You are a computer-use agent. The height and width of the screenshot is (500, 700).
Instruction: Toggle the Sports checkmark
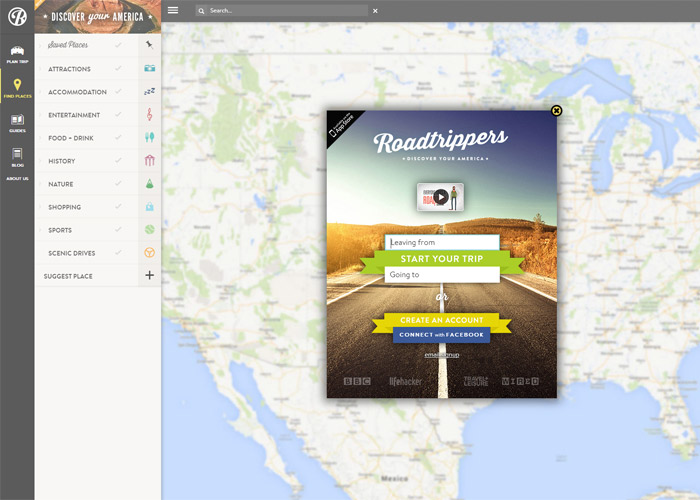[x=118, y=229]
